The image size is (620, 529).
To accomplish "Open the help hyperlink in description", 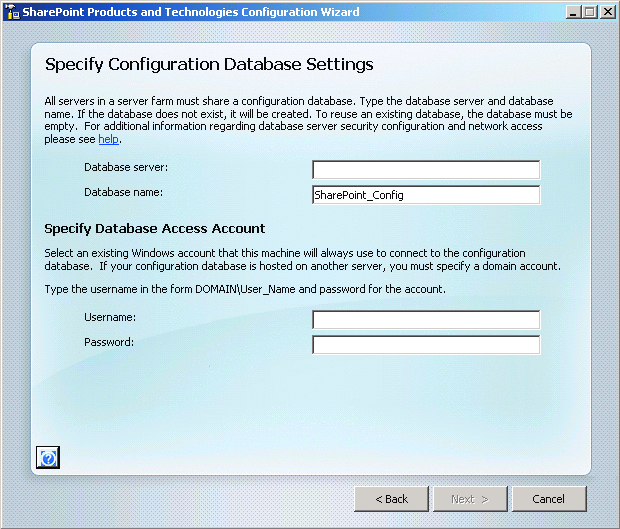I will pos(108,139).
